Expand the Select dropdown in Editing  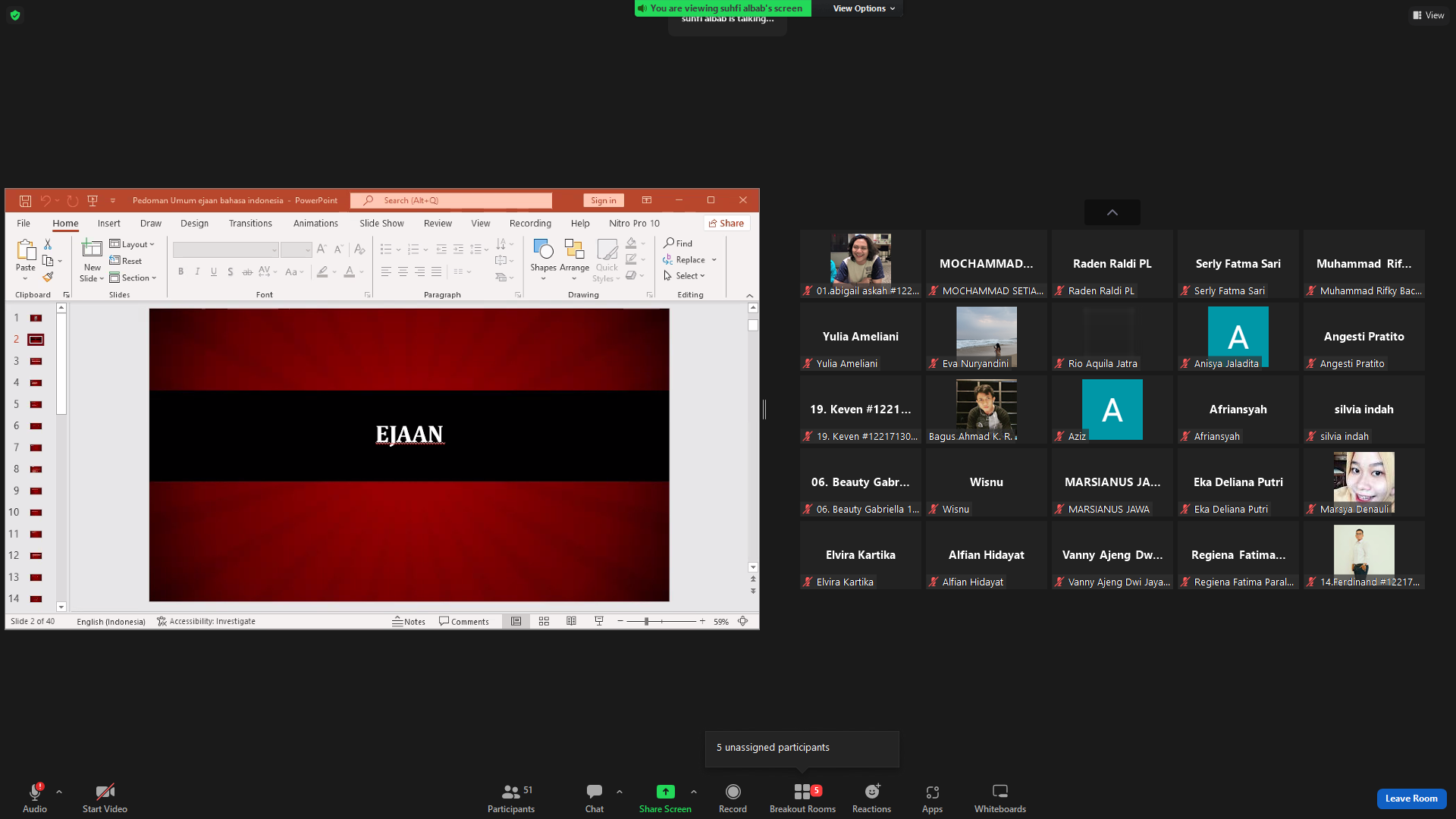[685, 276]
